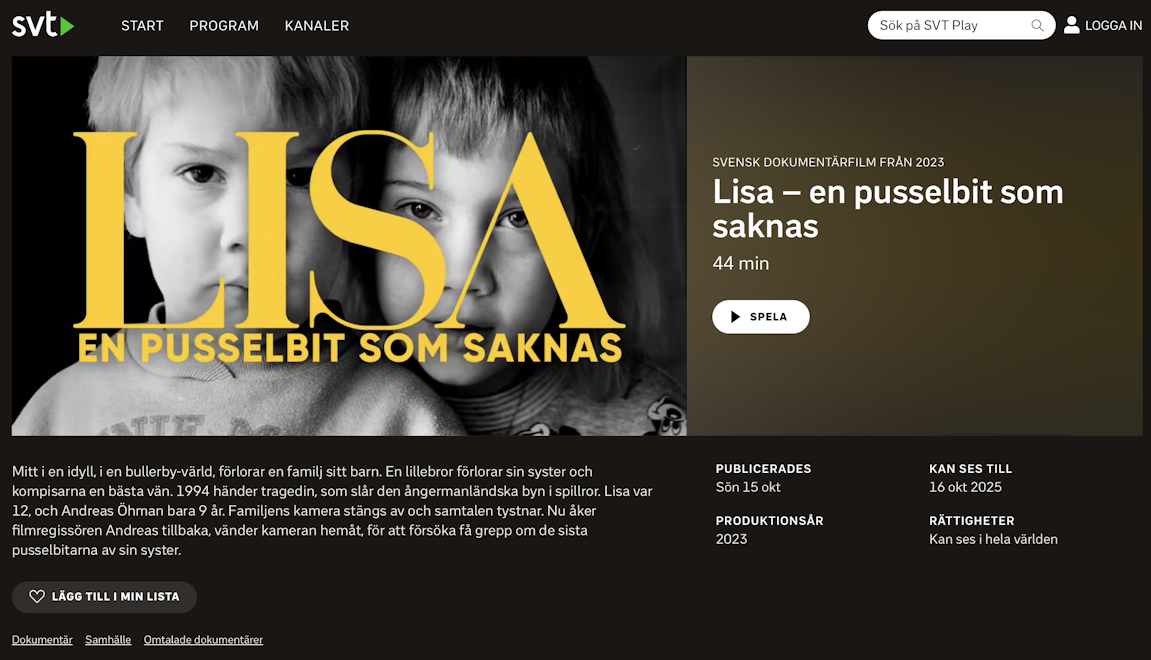The width and height of the screenshot is (1151, 660).
Task: Add film via Lägg till i min lista
Action: point(104,597)
